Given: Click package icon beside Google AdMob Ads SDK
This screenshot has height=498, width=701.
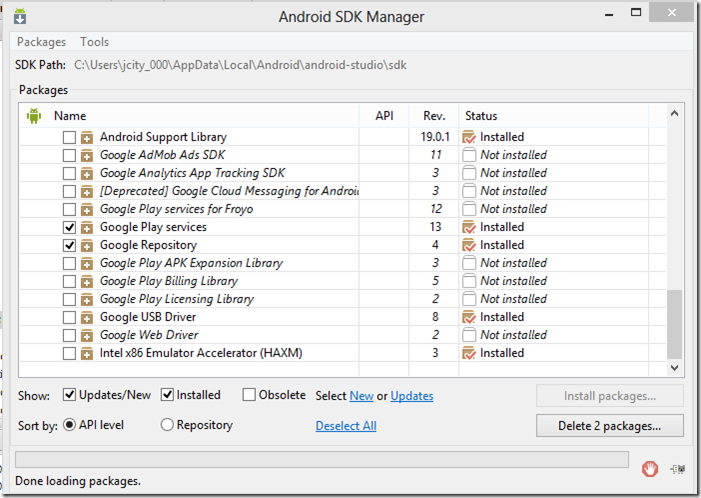Looking at the screenshot, I should (87, 155).
